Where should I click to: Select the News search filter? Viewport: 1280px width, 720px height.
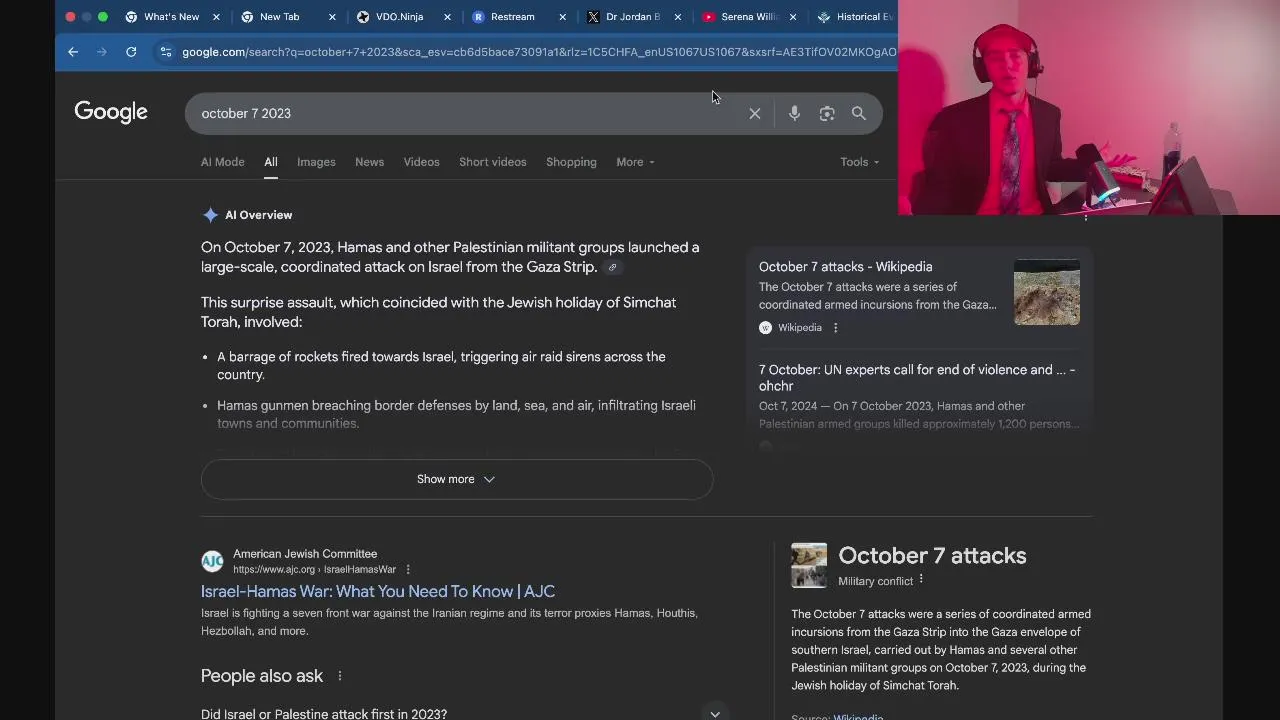click(369, 162)
